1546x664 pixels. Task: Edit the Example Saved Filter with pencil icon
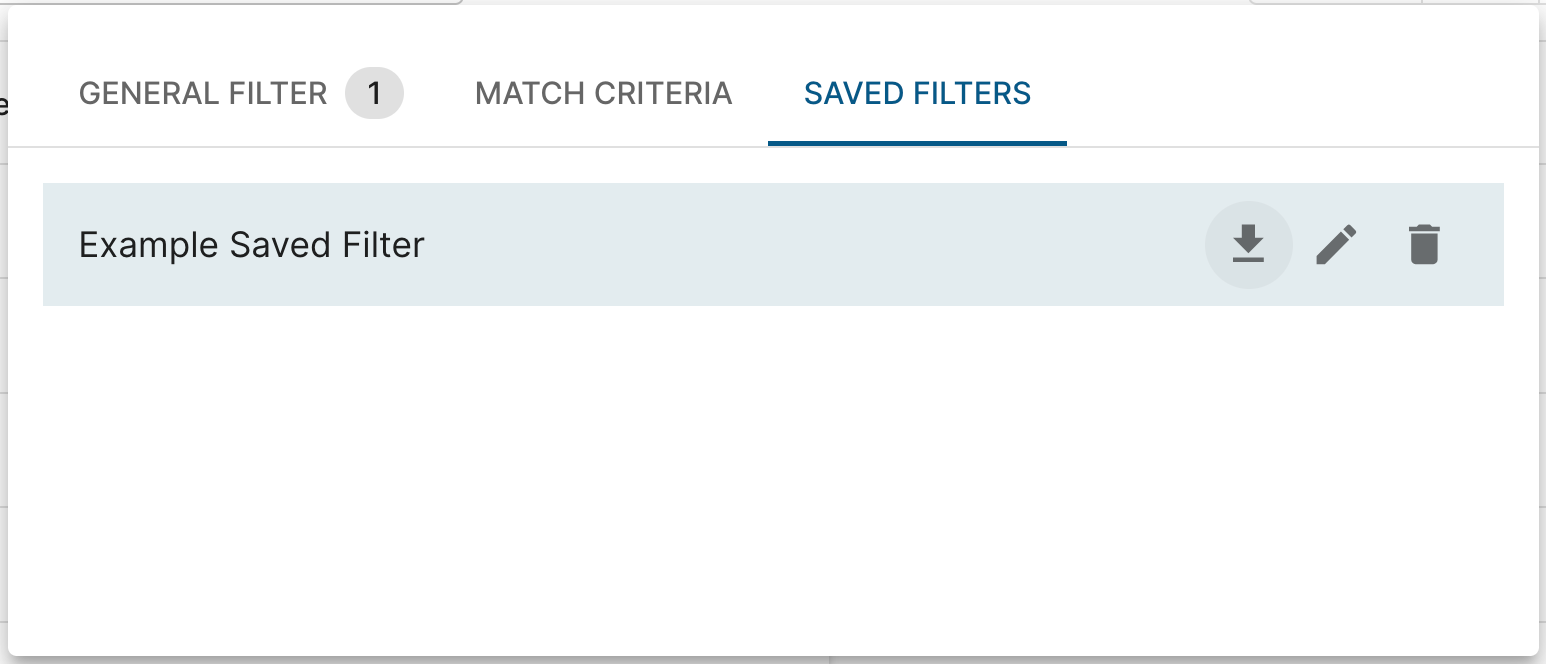(1336, 244)
